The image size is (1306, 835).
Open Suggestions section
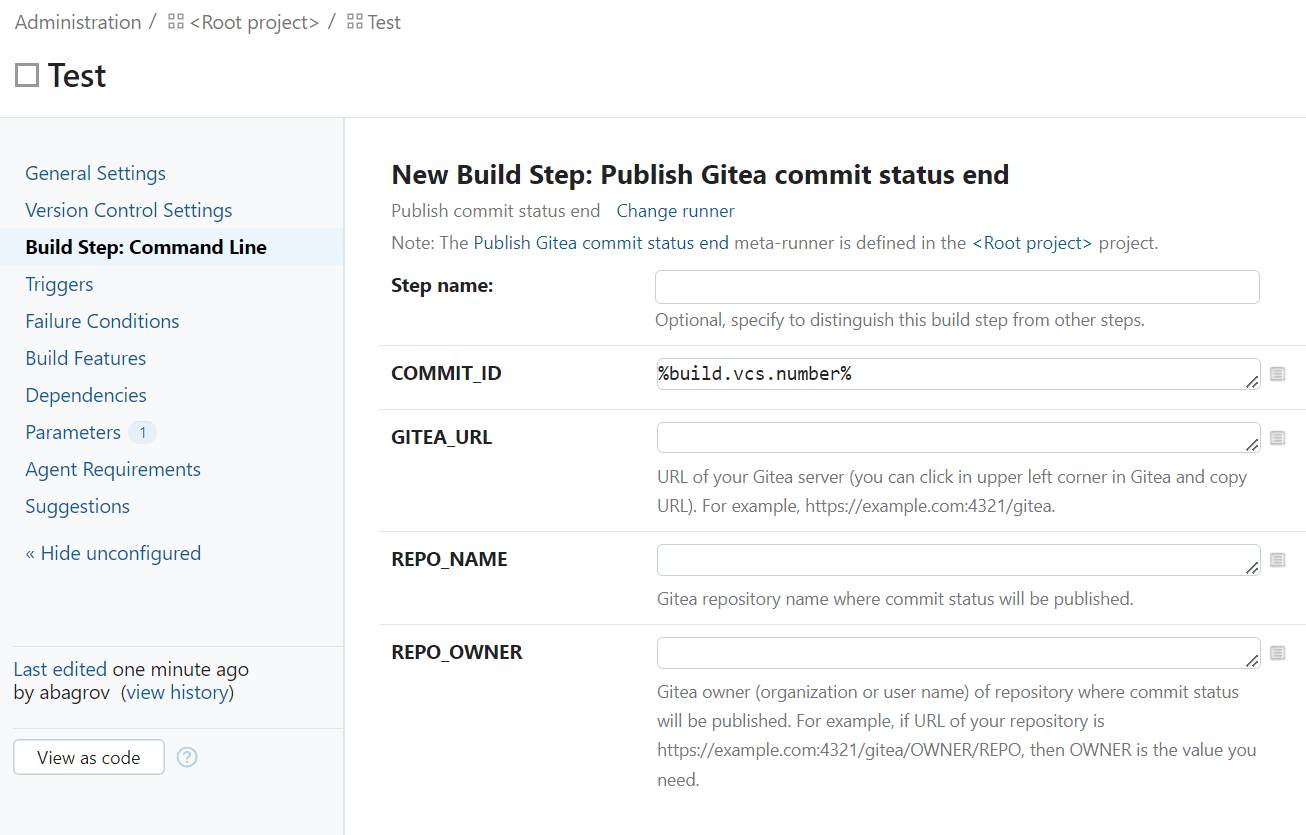click(78, 506)
